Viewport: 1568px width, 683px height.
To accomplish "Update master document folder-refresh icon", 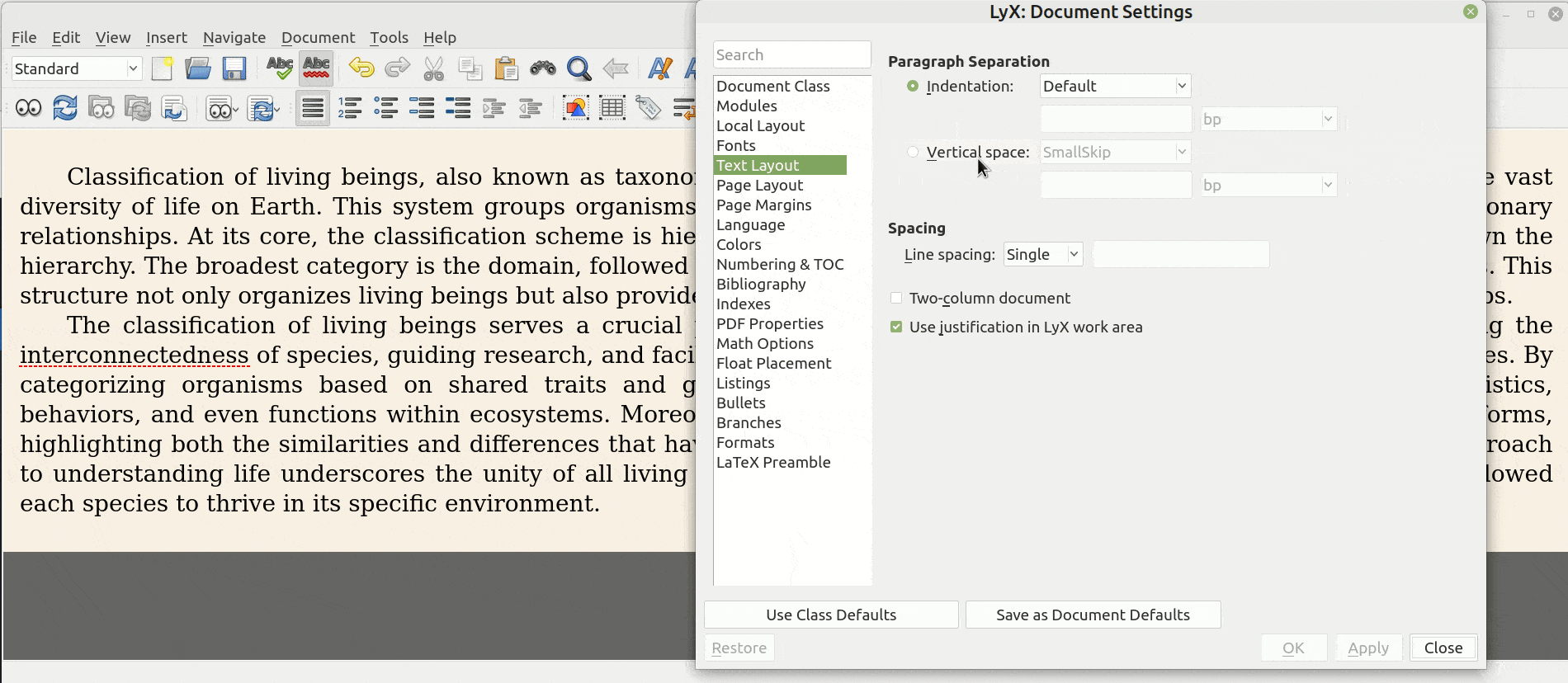I will [x=138, y=108].
